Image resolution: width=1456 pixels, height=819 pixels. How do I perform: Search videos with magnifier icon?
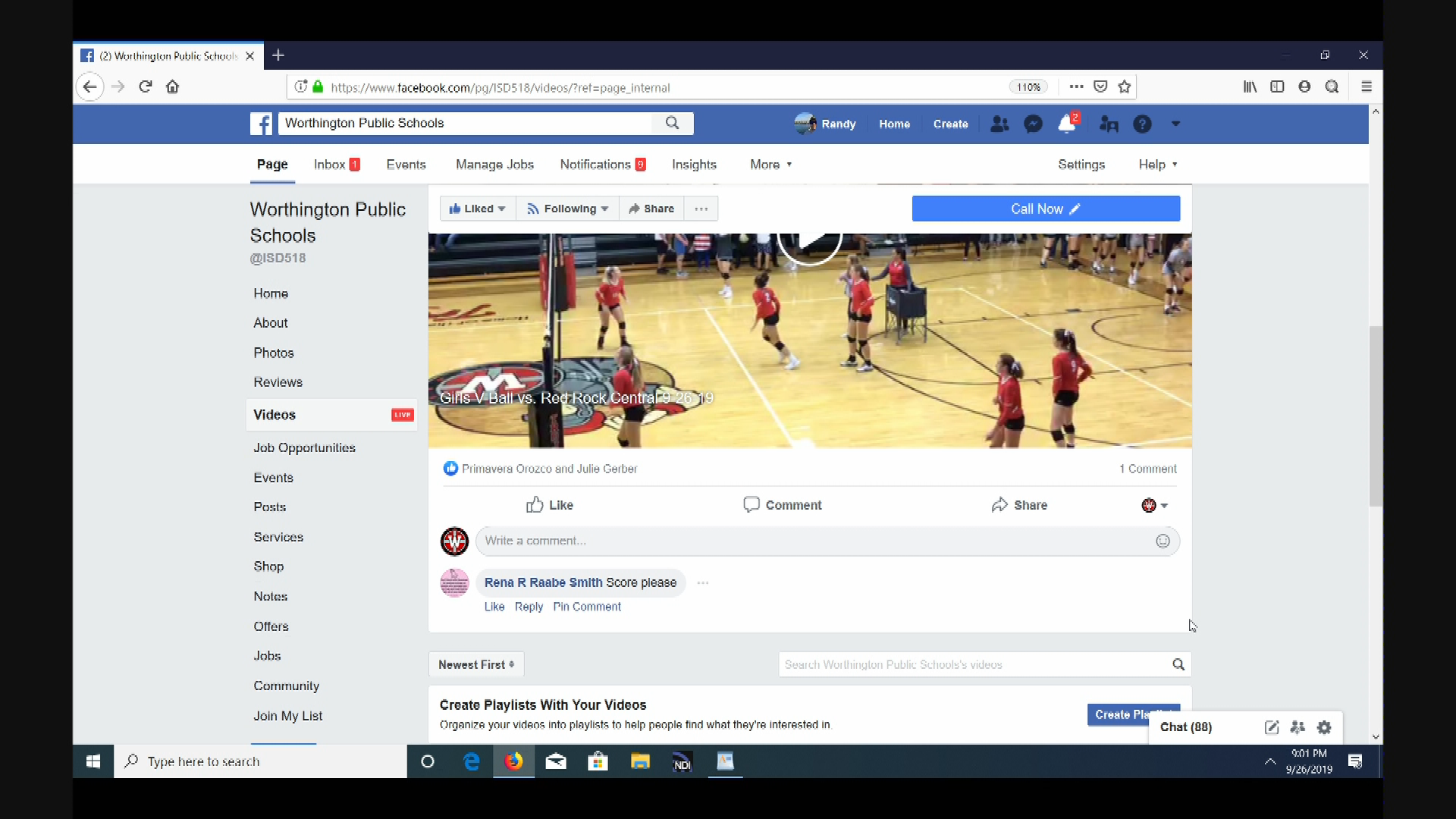point(1178,664)
